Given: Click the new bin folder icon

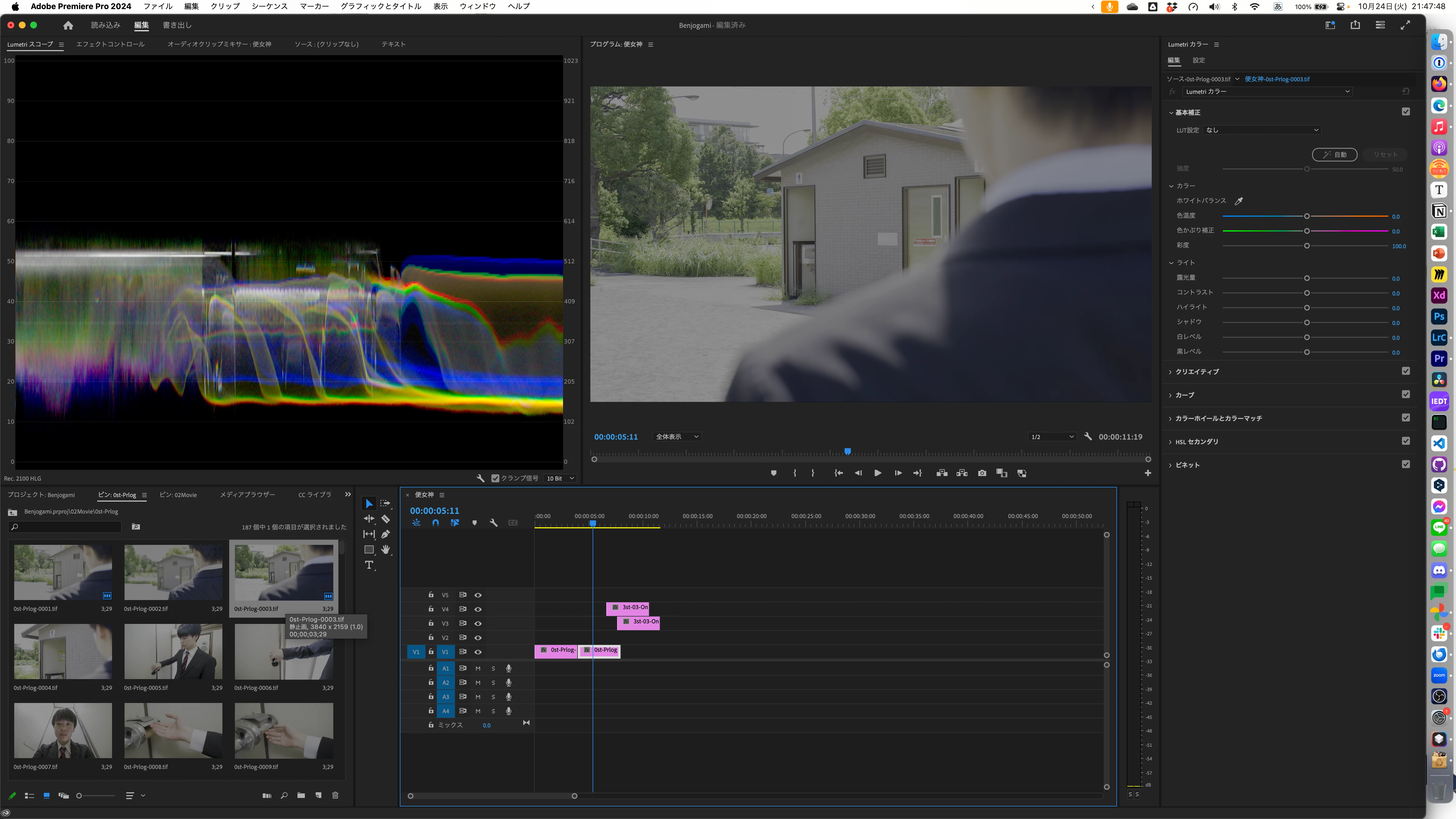Looking at the screenshot, I should click(x=301, y=795).
